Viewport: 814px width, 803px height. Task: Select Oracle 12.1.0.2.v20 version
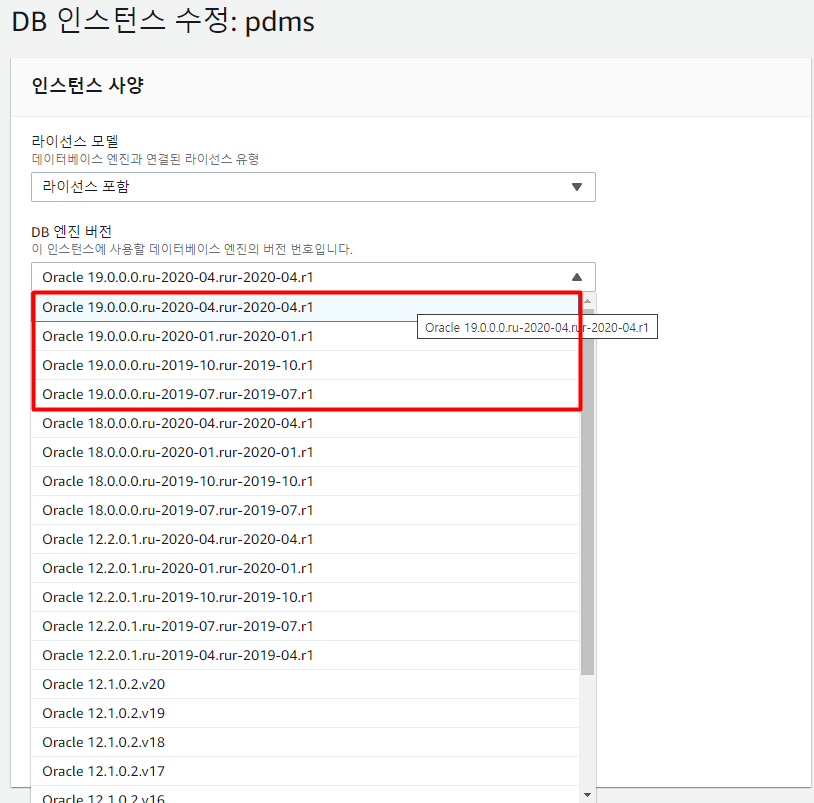coord(305,685)
